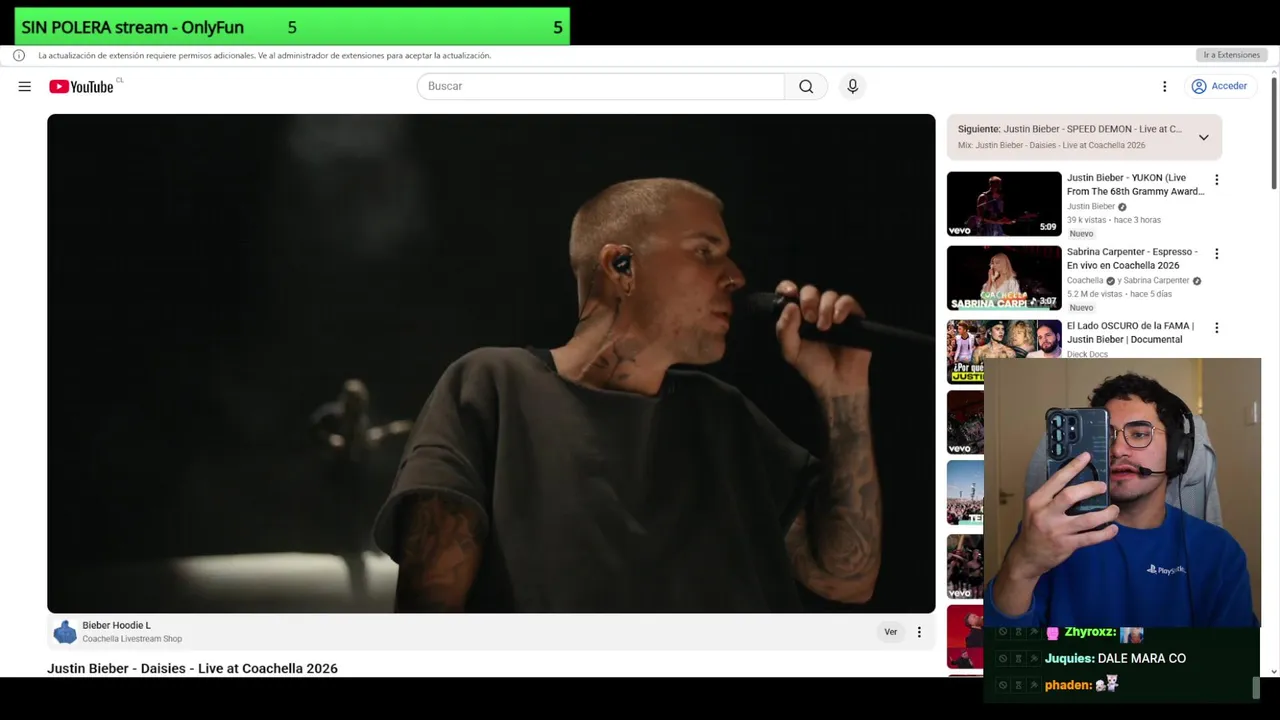The height and width of the screenshot is (720, 1280).
Task: Click the Justin Bieber channel name under YUKON
Action: (x=1090, y=207)
